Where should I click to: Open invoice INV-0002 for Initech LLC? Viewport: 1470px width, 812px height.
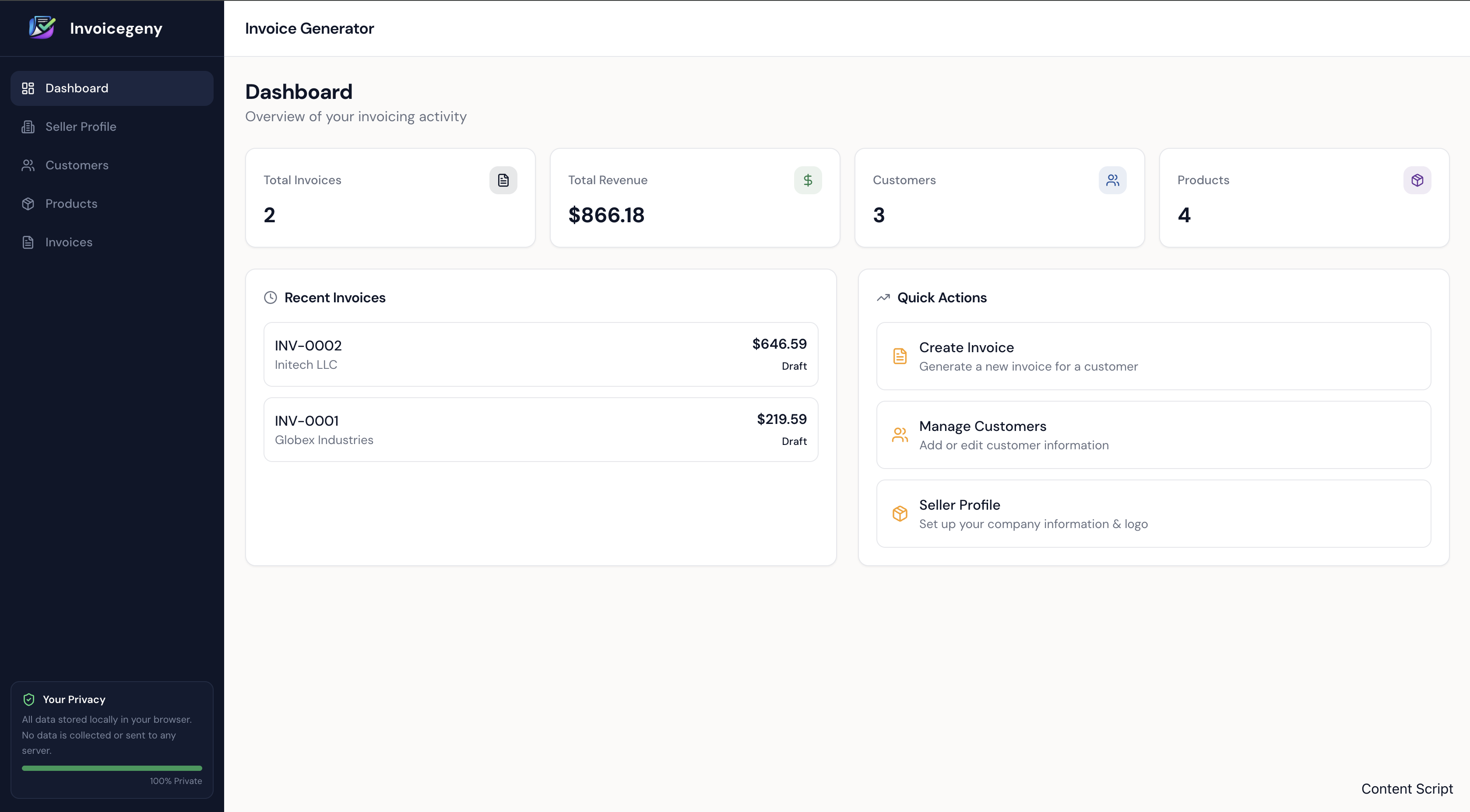[540, 353]
